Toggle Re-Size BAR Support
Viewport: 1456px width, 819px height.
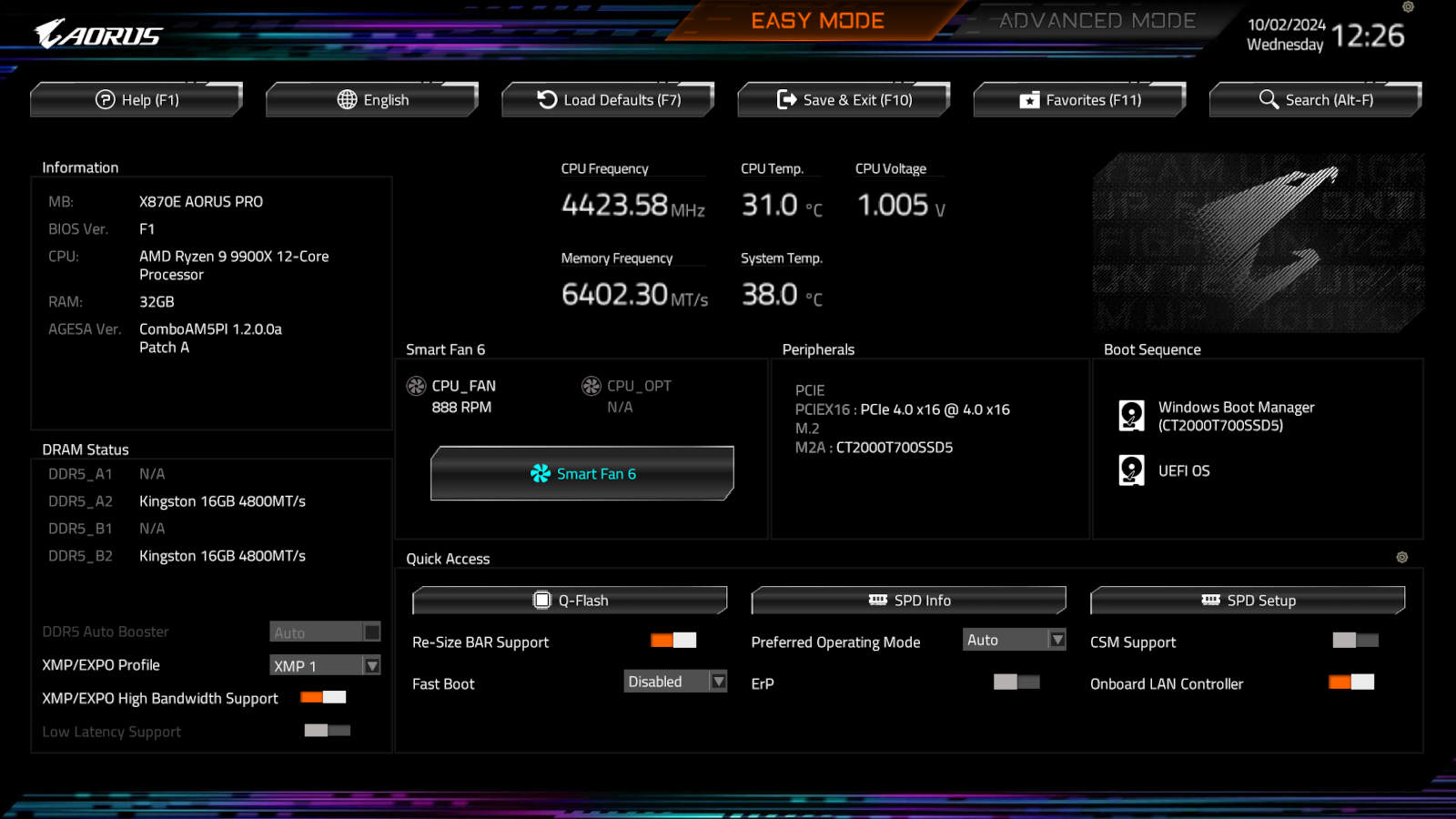click(x=673, y=641)
